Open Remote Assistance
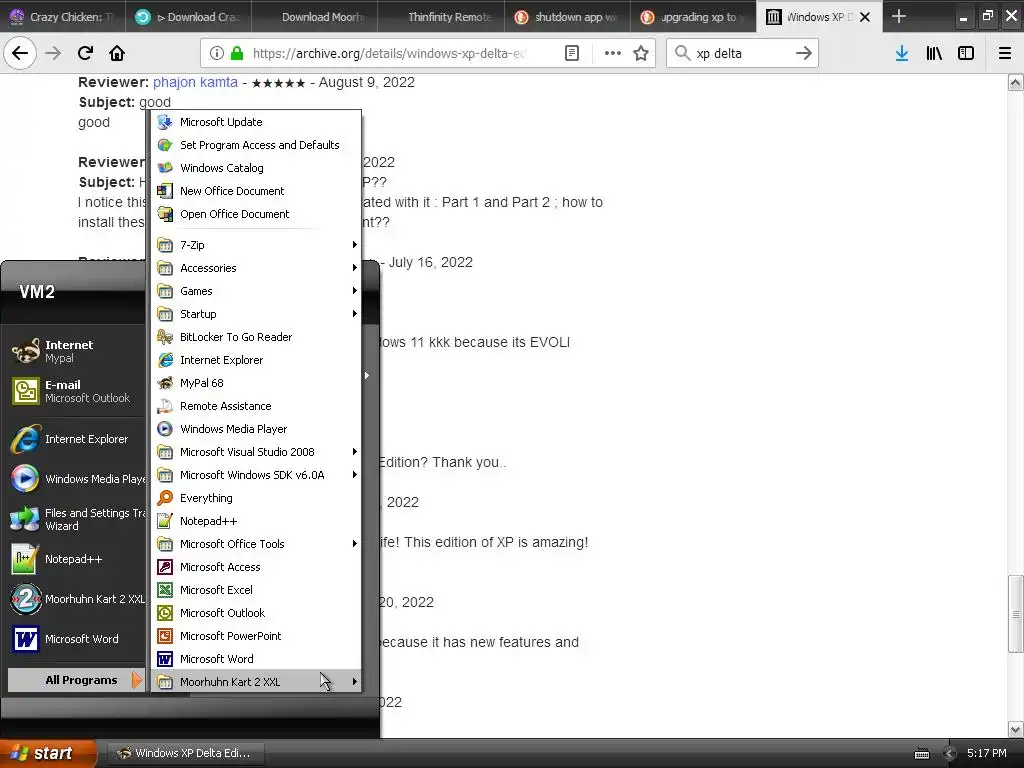 [256, 406]
